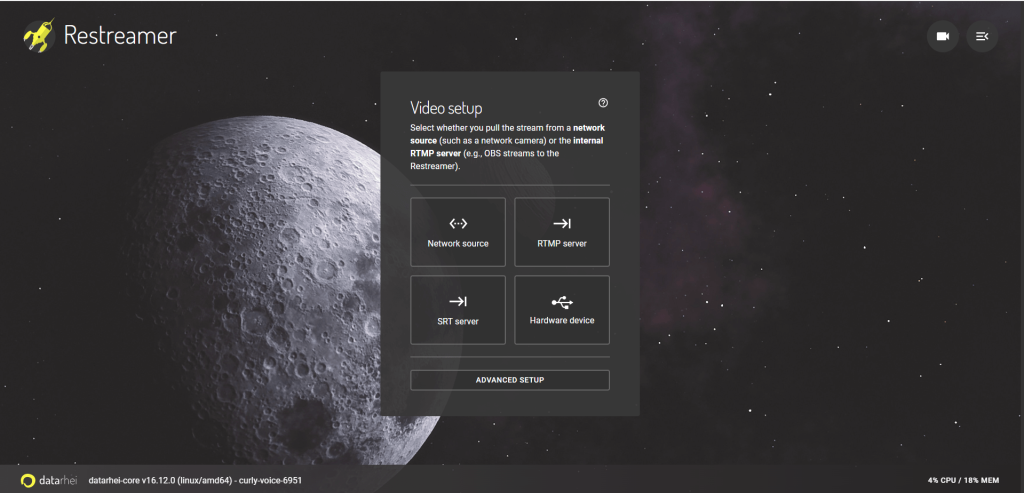The height and width of the screenshot is (493, 1024).
Task: Click the RTMP server arrow icon
Action: click(x=562, y=223)
